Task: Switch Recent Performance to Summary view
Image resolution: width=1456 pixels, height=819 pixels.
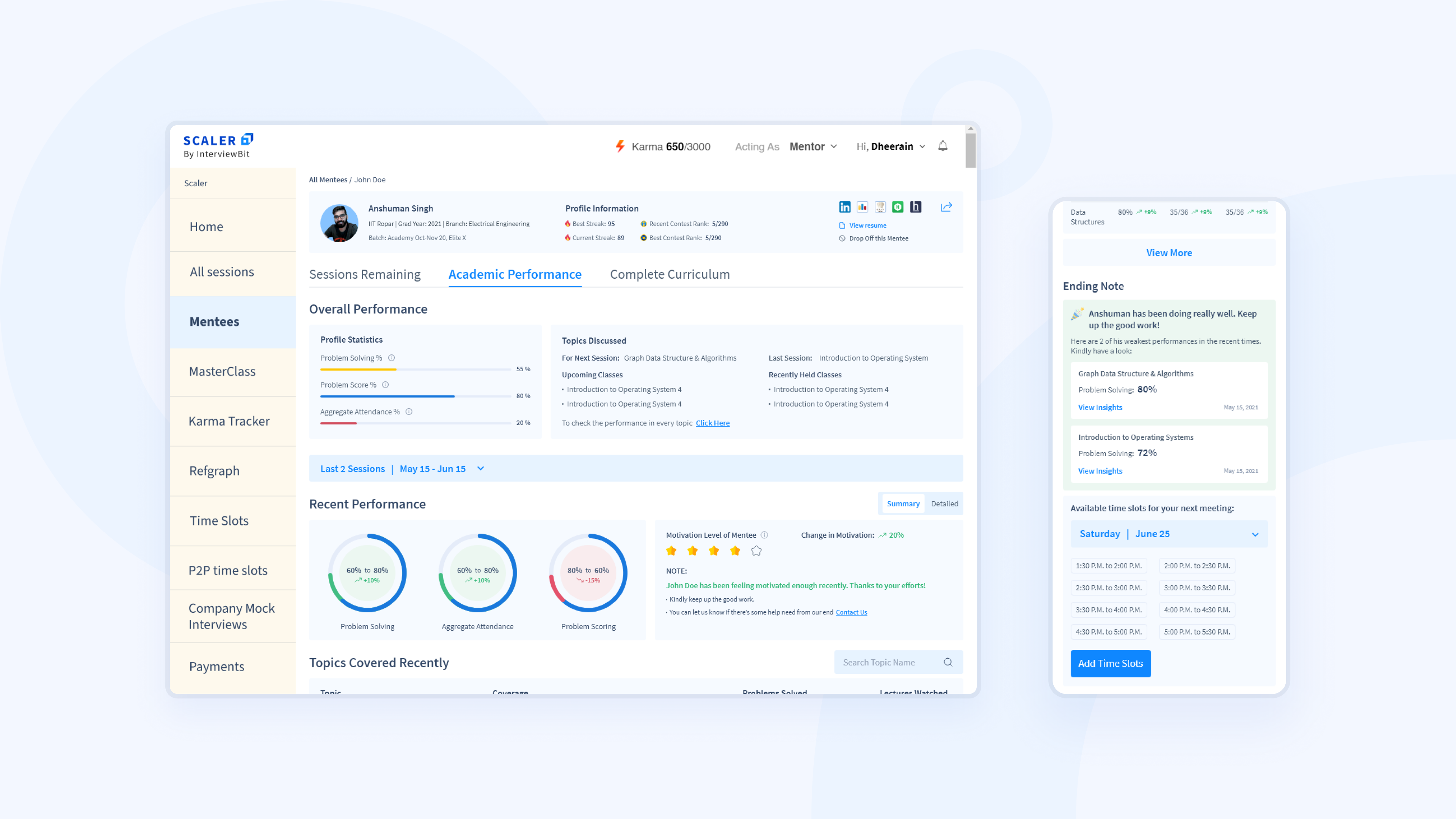Action: (x=903, y=504)
